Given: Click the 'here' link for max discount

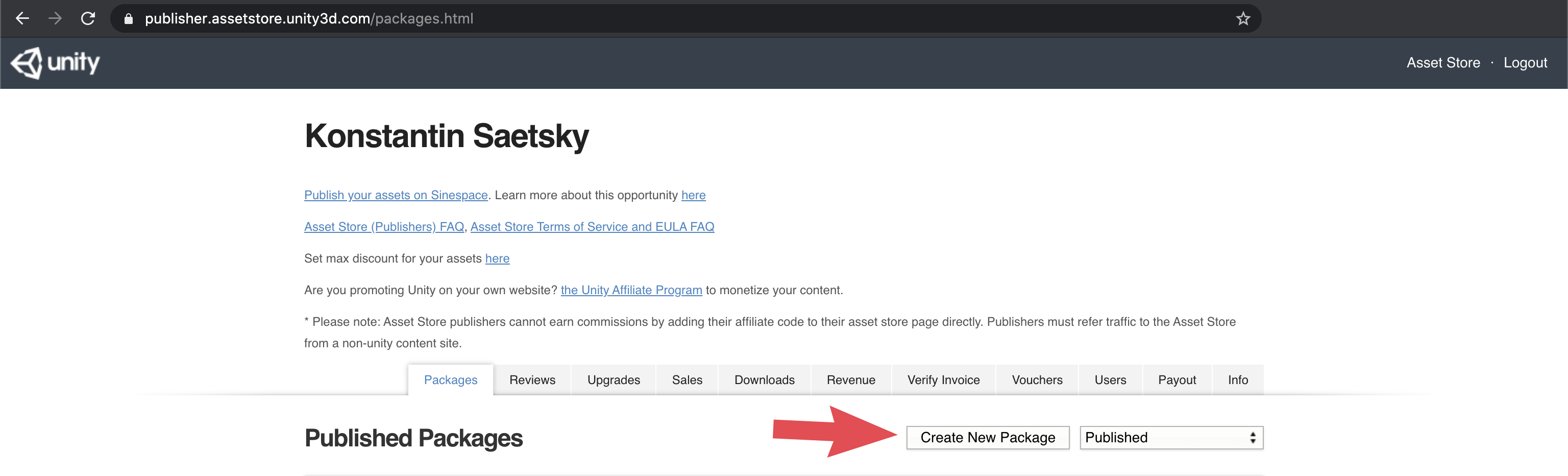Looking at the screenshot, I should point(497,258).
